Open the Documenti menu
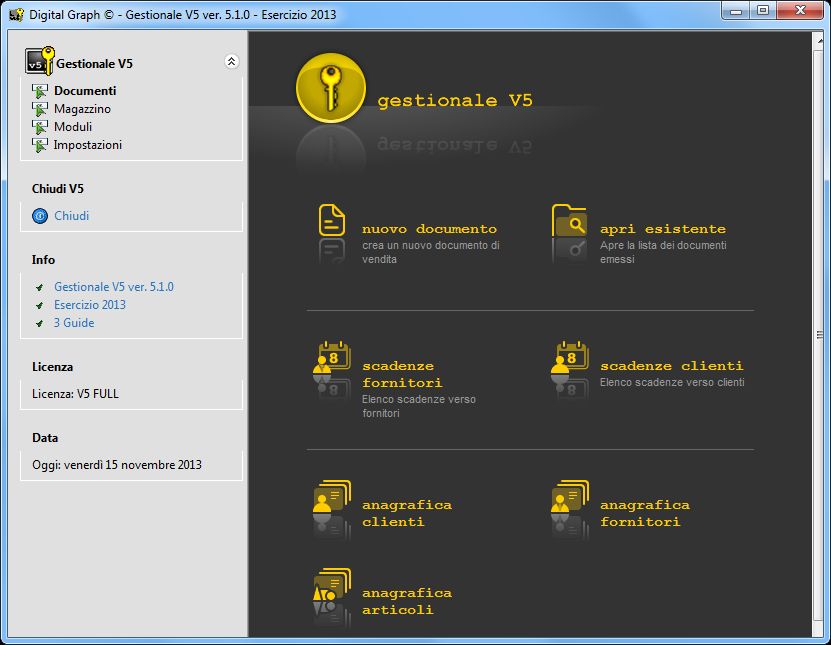831x645 pixels. tap(85, 91)
